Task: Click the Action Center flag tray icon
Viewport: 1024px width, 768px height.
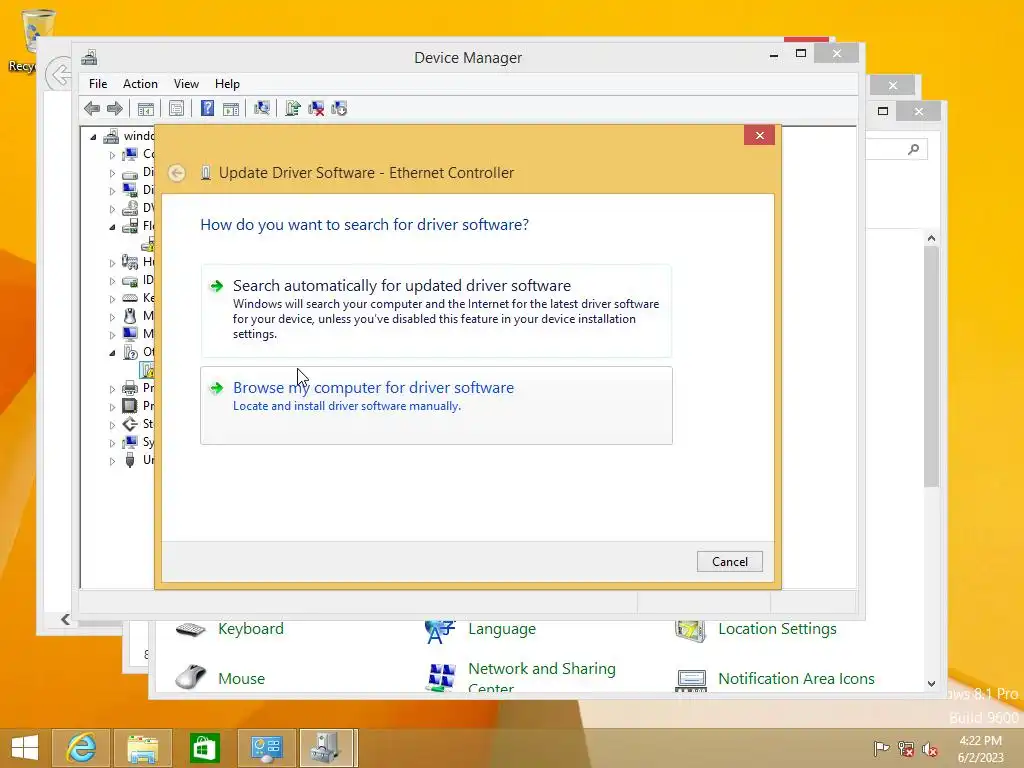Action: click(881, 749)
